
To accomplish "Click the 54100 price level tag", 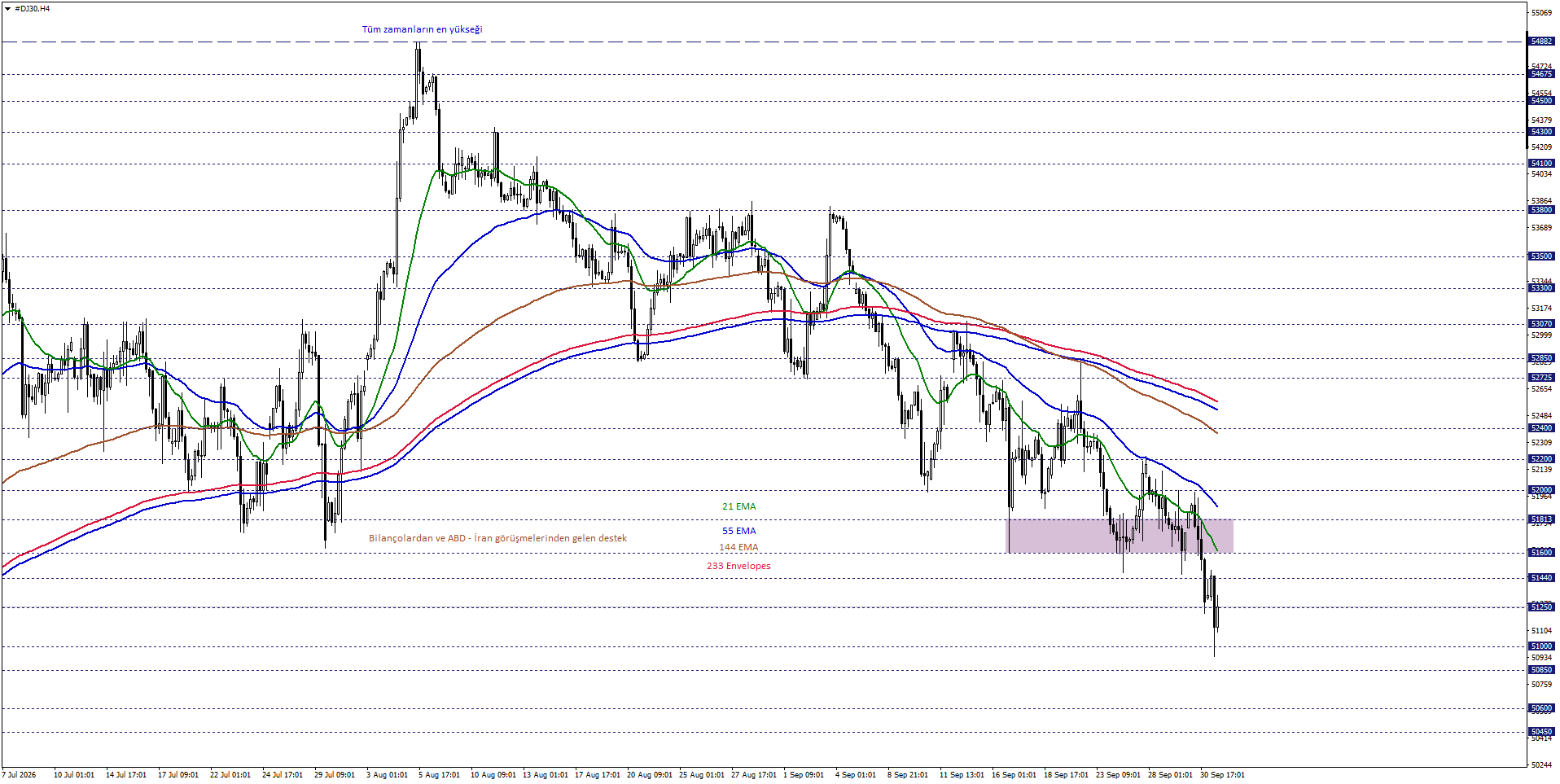I will [x=1541, y=164].
